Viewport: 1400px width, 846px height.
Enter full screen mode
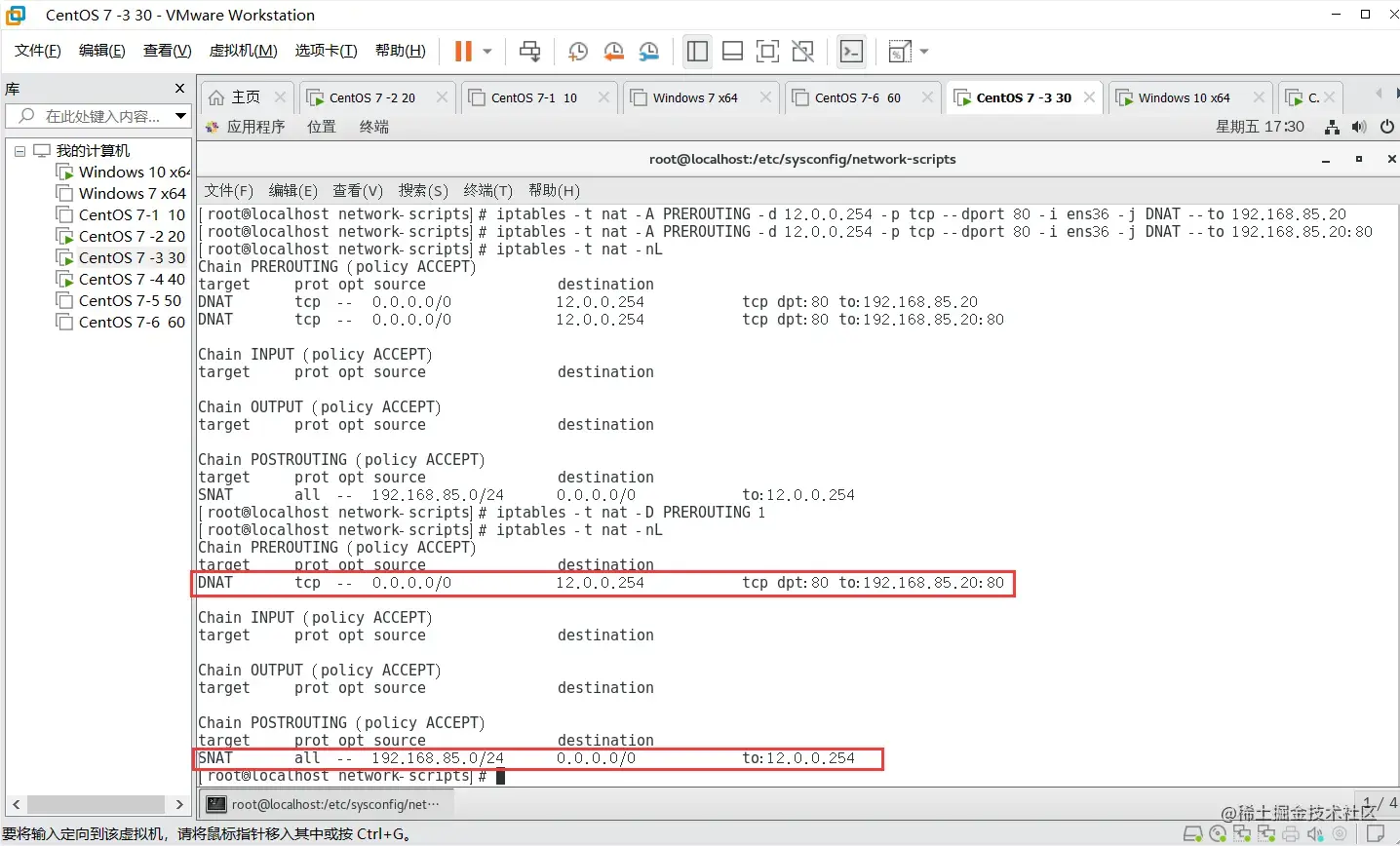767,52
